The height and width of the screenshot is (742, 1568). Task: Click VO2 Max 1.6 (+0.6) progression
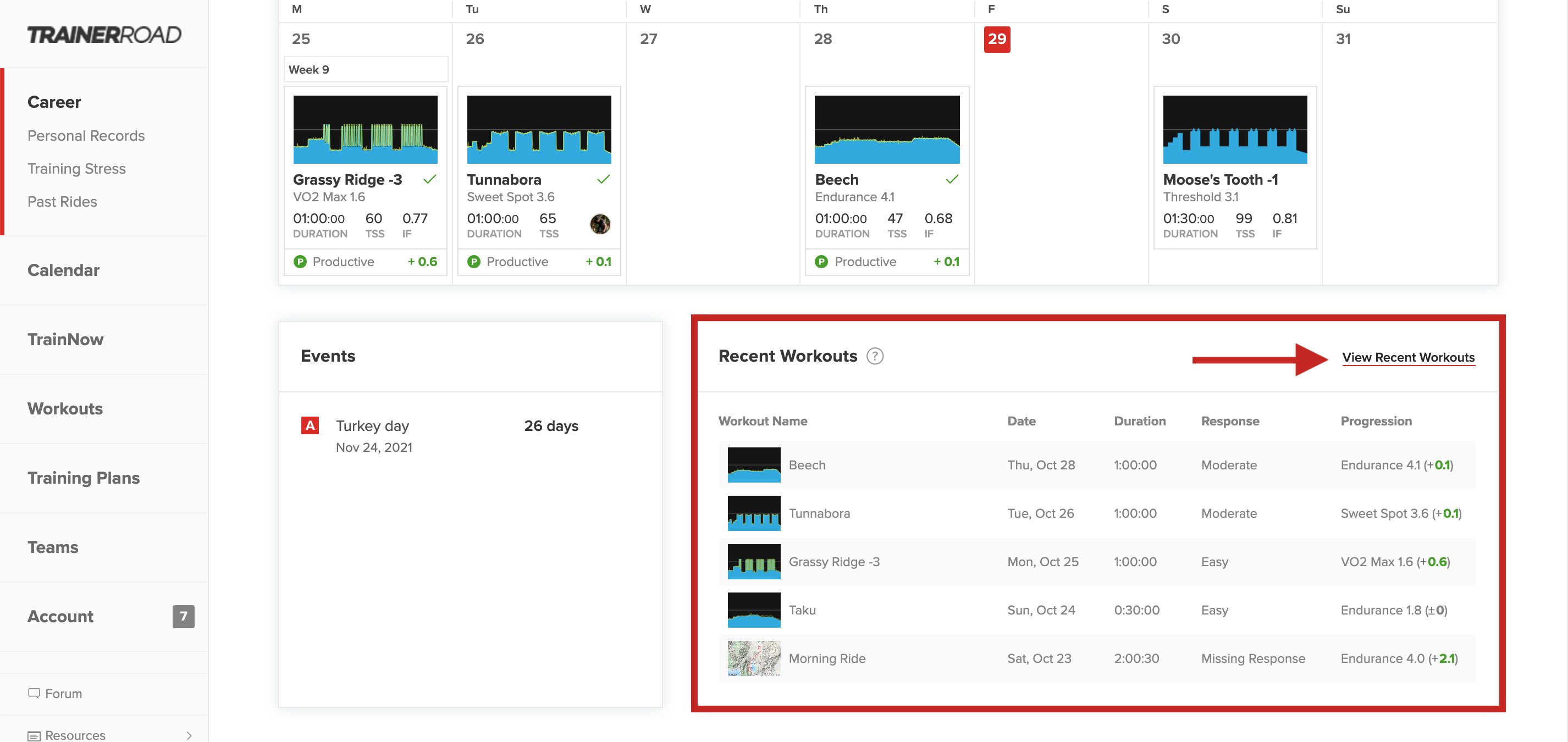[x=1395, y=562]
